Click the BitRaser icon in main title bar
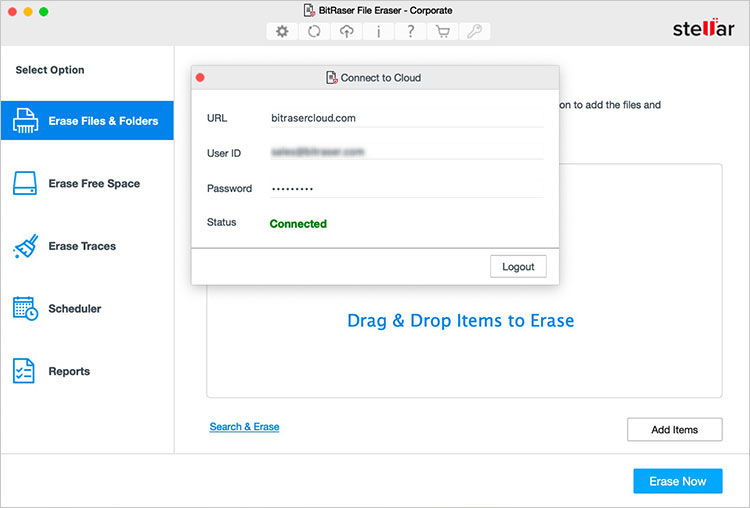 tap(309, 11)
